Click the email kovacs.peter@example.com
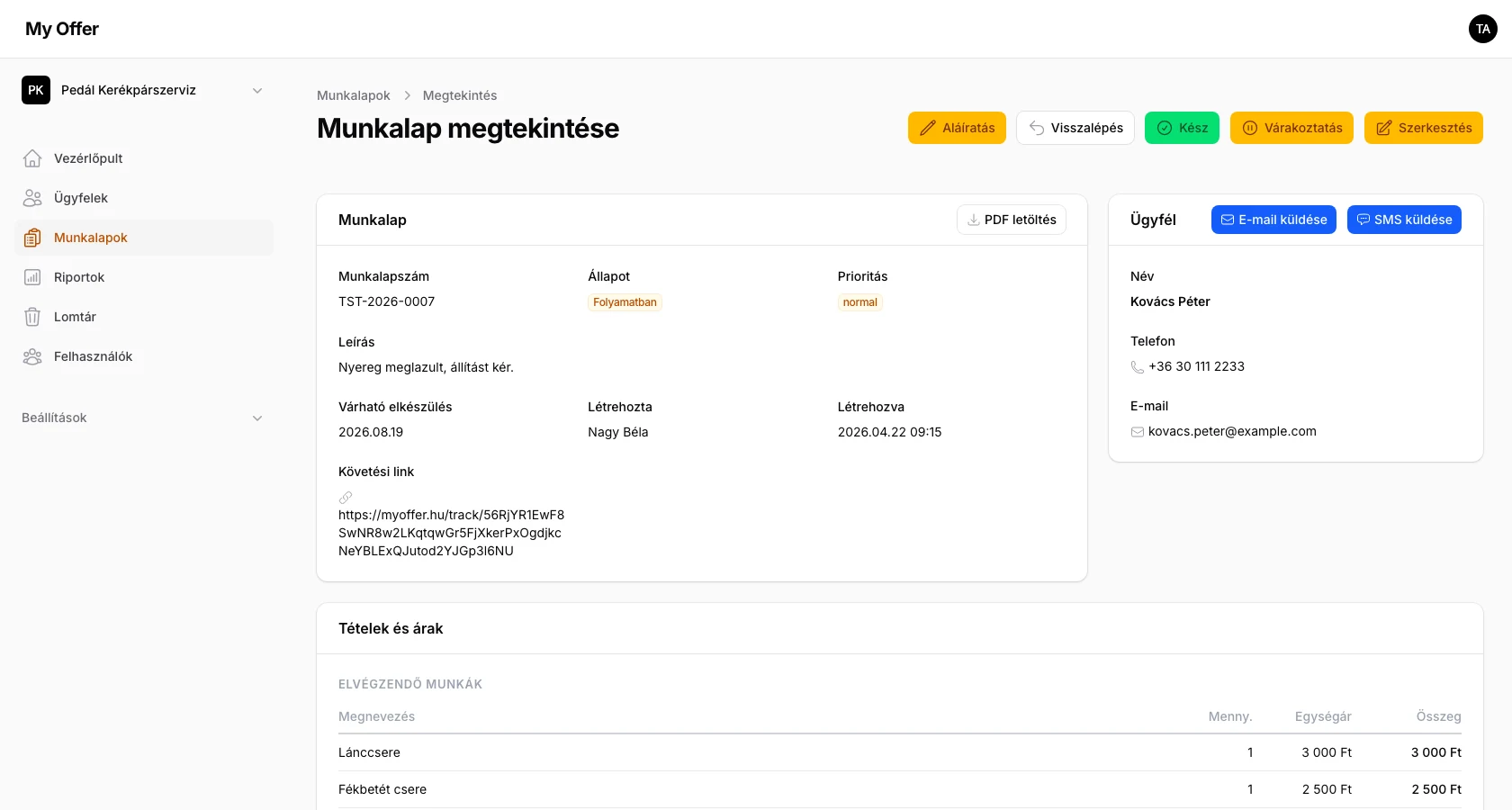This screenshot has width=1512, height=810. 1232,431
